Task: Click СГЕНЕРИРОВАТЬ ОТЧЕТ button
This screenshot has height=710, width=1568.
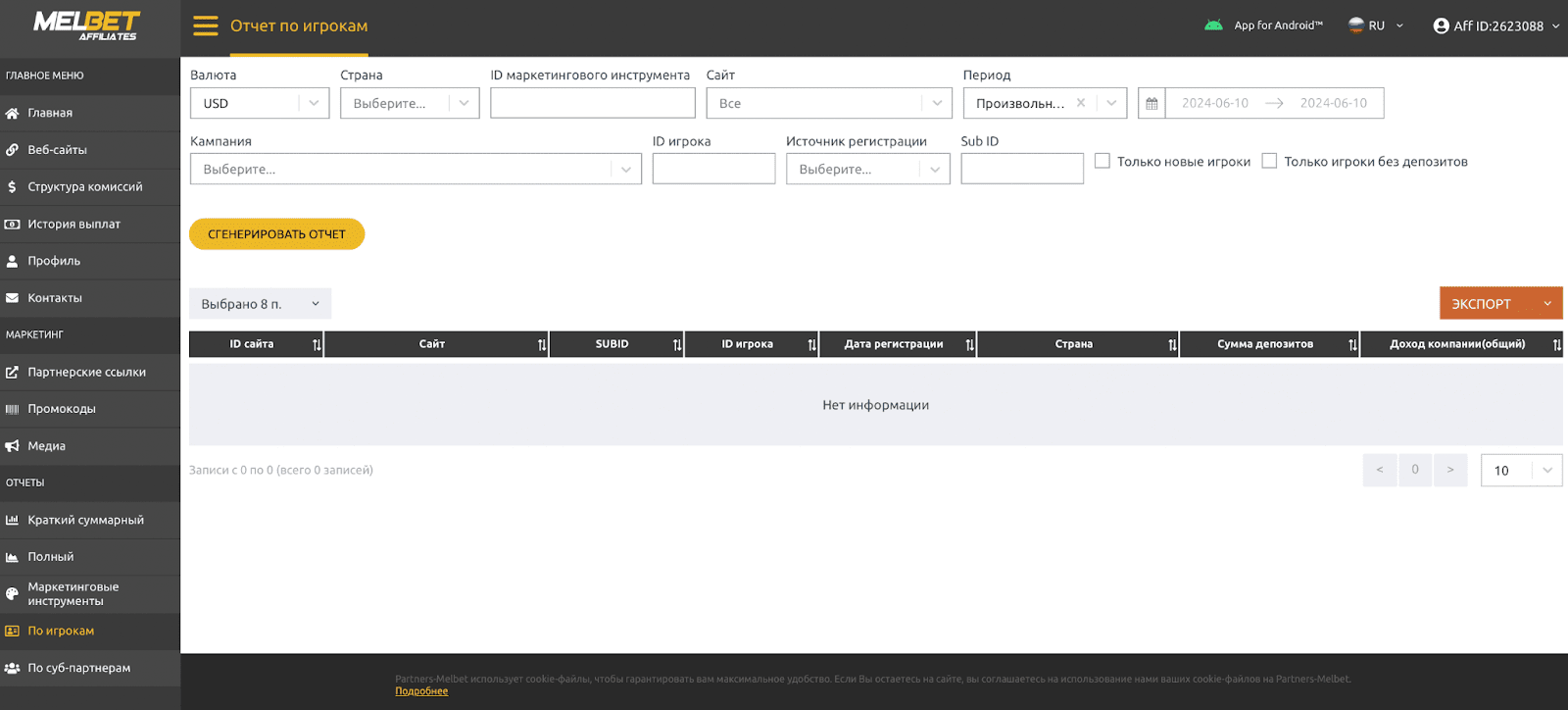Action: (276, 234)
